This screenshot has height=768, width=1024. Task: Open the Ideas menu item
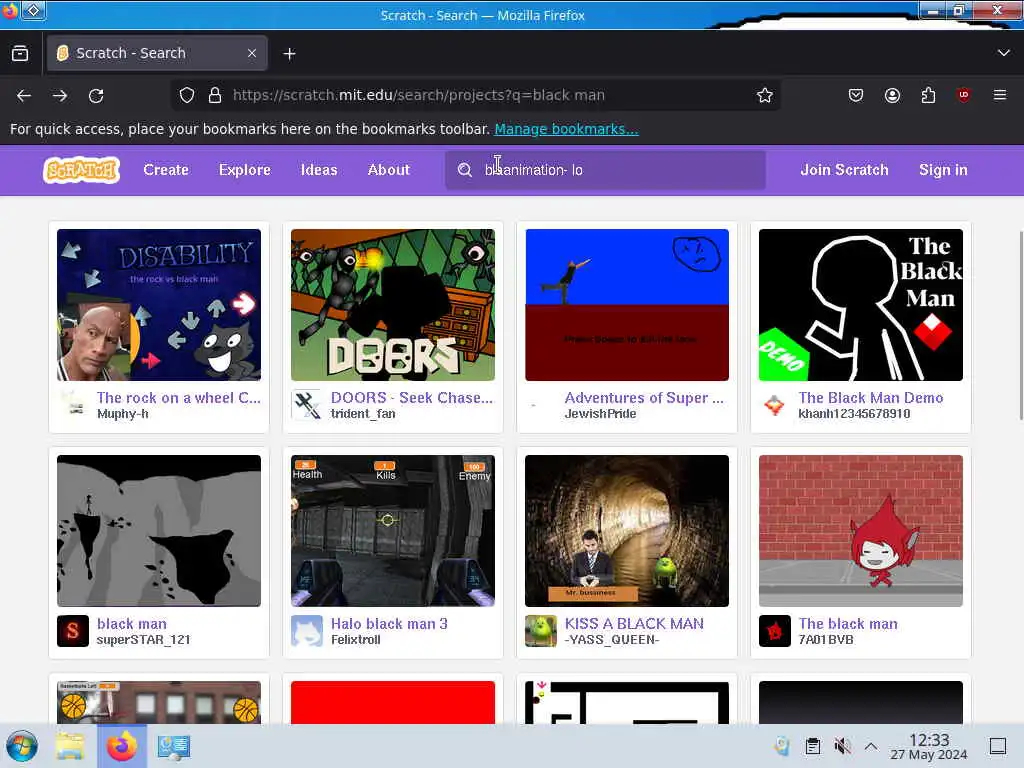pyautogui.click(x=319, y=170)
